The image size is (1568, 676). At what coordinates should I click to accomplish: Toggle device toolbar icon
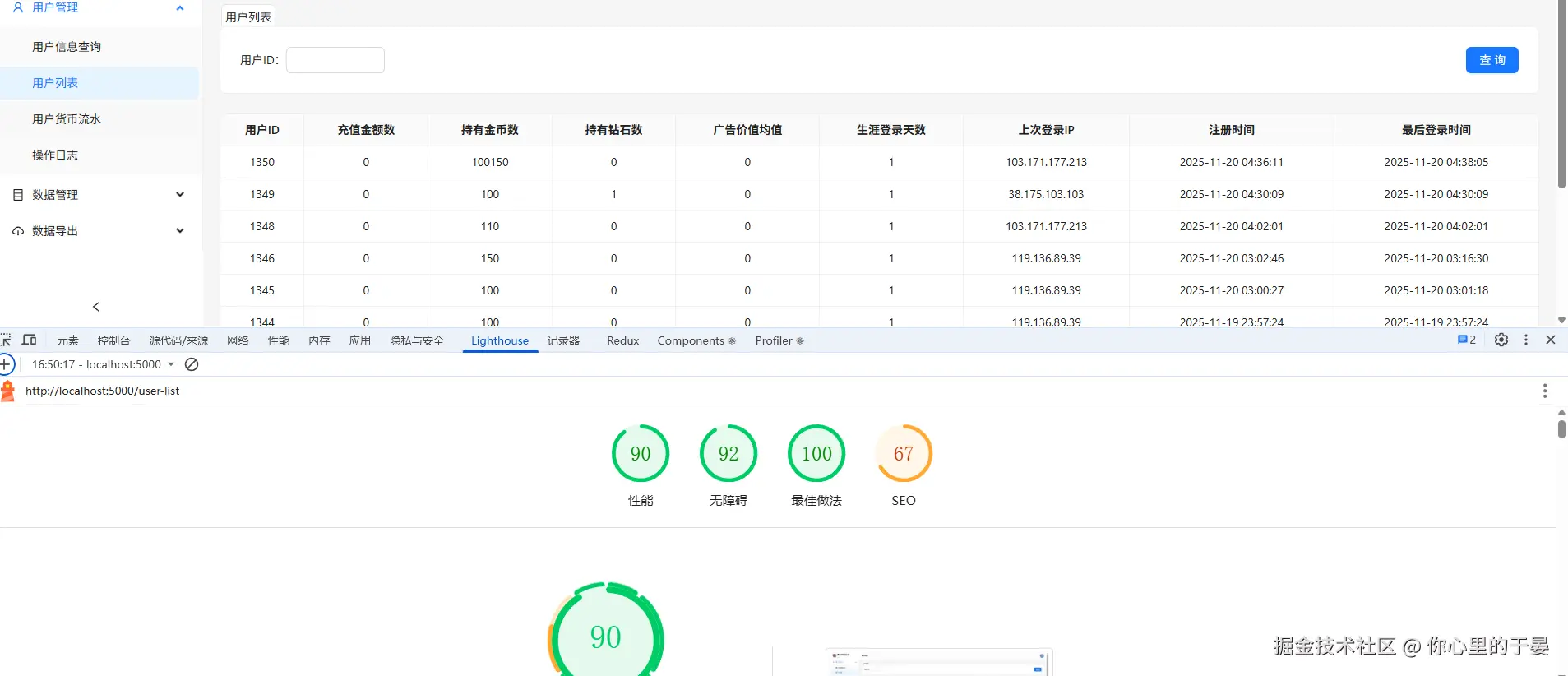[x=30, y=340]
